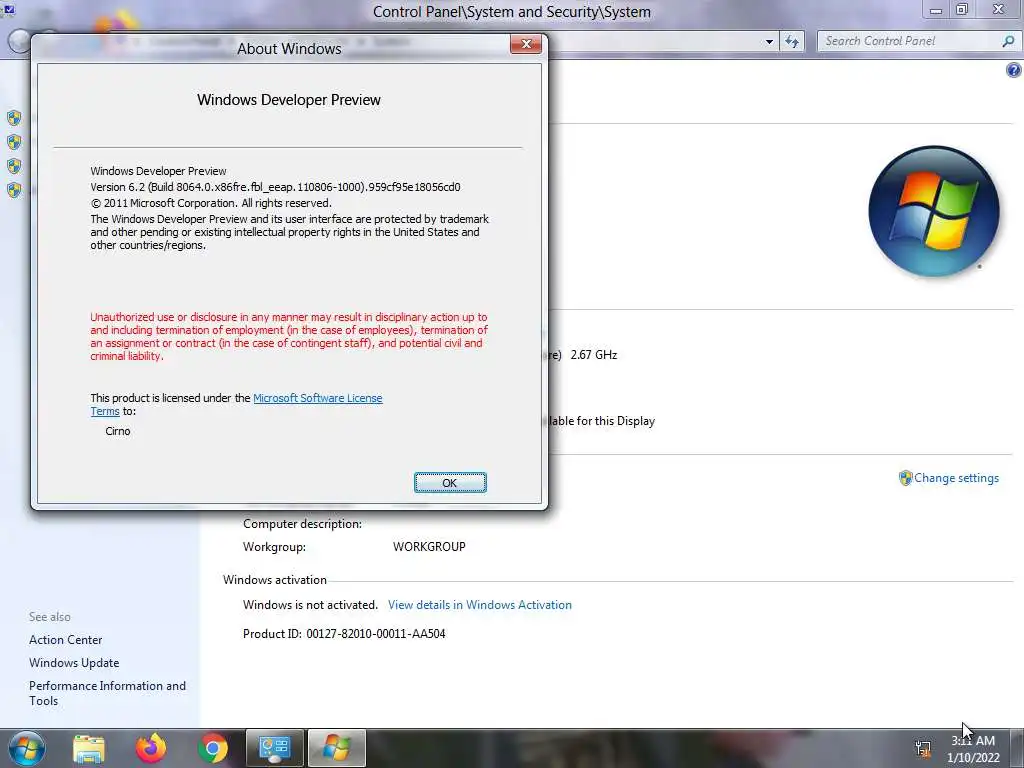Click the Version 6.2 build string
Viewport: 1024px width, 768px height.
pos(275,187)
